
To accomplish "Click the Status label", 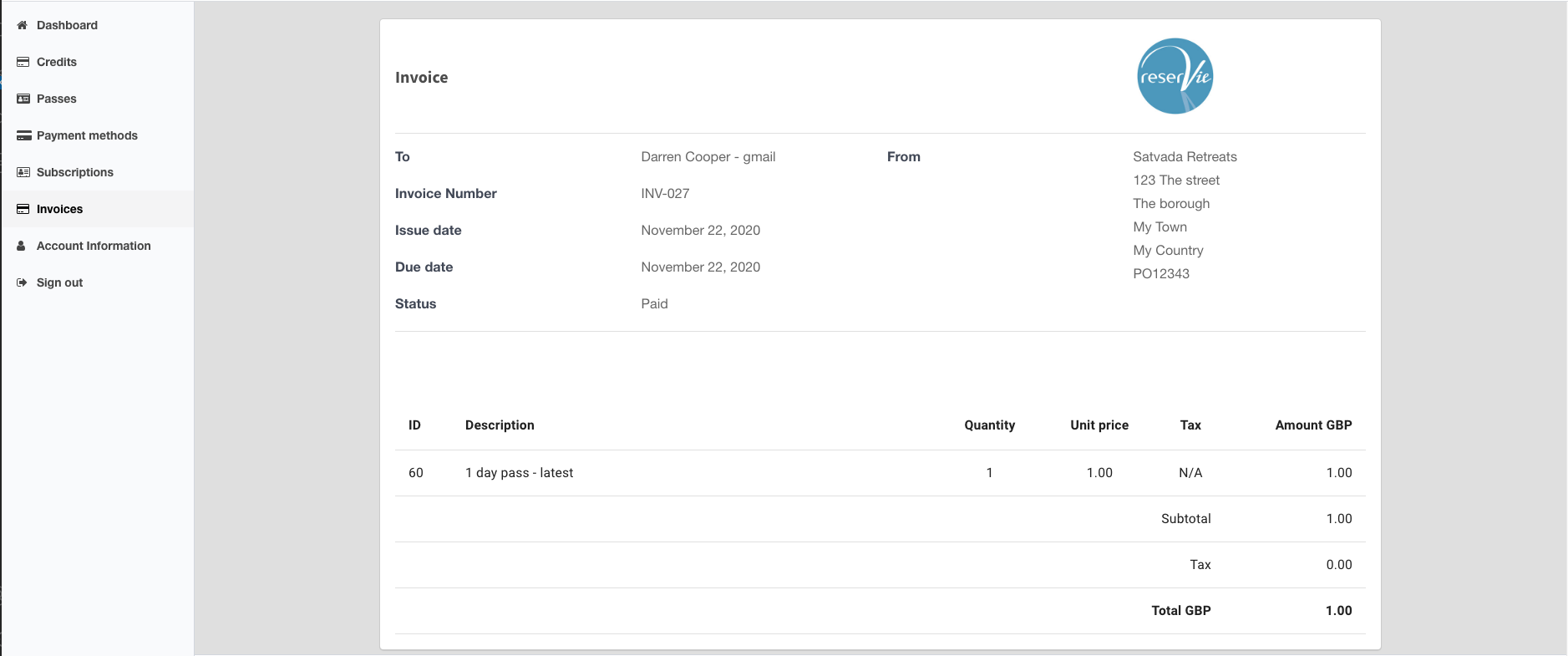I will click(415, 304).
